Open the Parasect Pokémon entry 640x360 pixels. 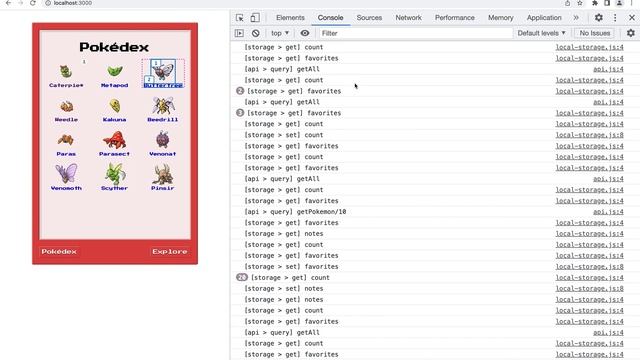point(114,144)
